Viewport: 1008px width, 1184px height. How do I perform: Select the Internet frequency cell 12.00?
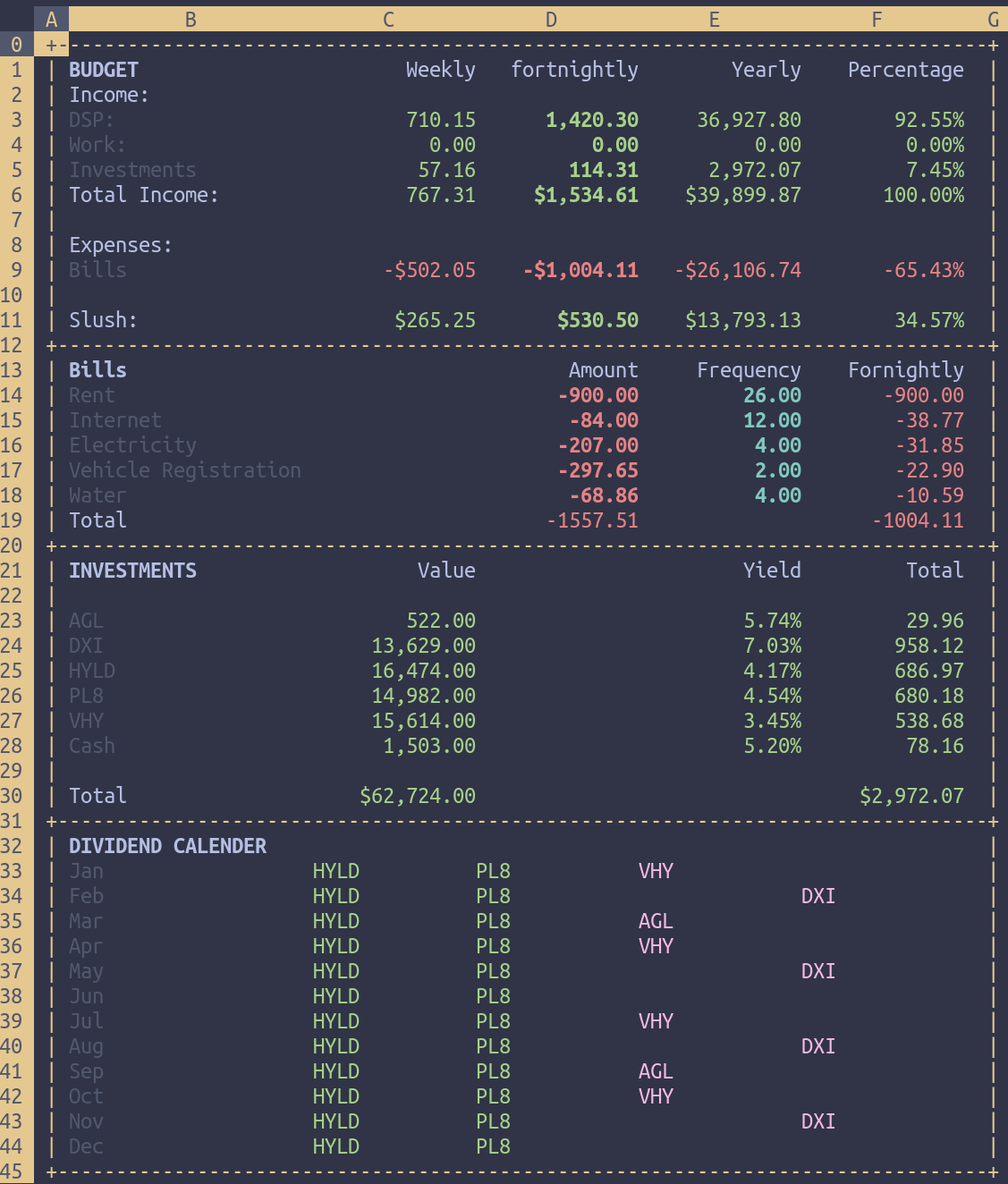point(772,420)
